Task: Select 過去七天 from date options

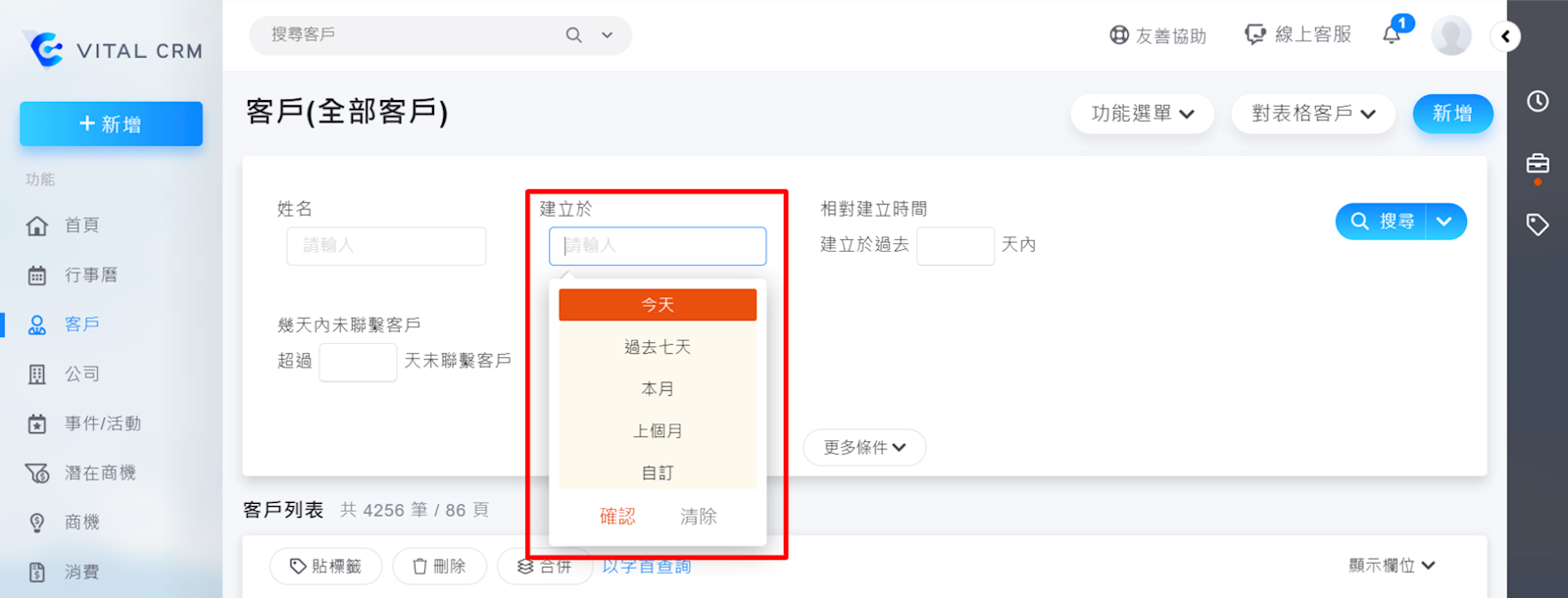Action: (x=658, y=347)
